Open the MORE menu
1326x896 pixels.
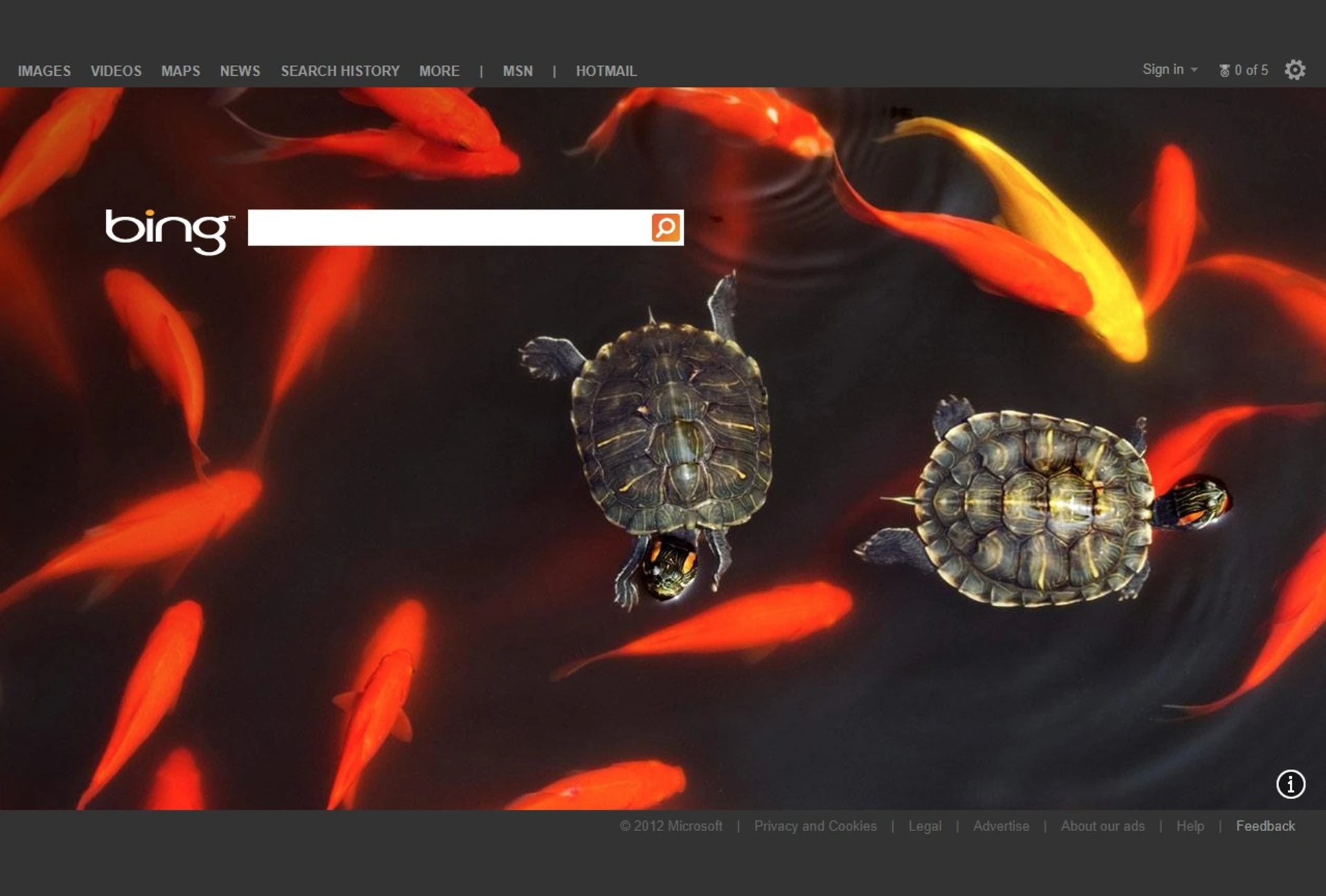click(x=439, y=71)
